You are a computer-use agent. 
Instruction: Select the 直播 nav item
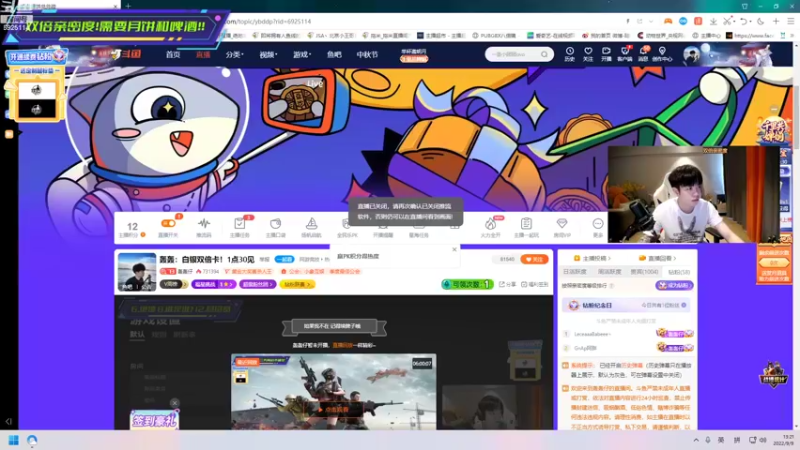coord(203,55)
